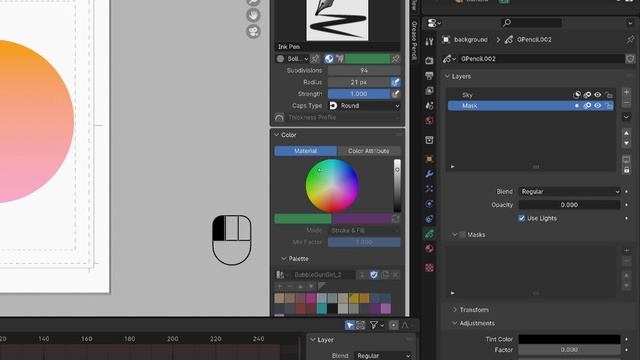Click the purple secondary color swatch
Screen dimensions: 640x360
(x=361, y=219)
